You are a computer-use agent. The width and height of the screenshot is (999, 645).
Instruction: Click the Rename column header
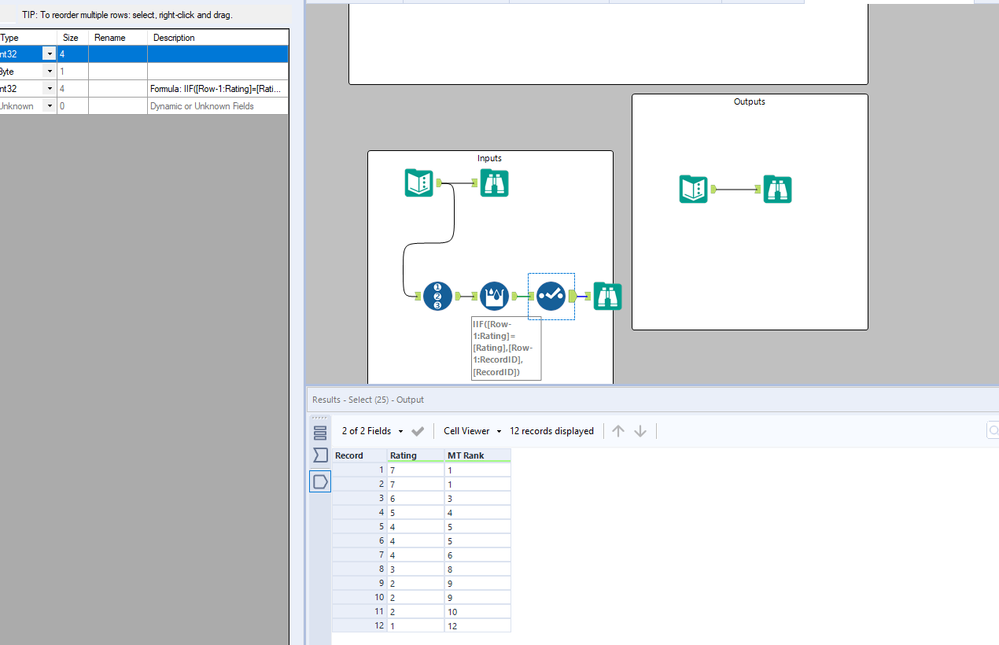(118, 38)
